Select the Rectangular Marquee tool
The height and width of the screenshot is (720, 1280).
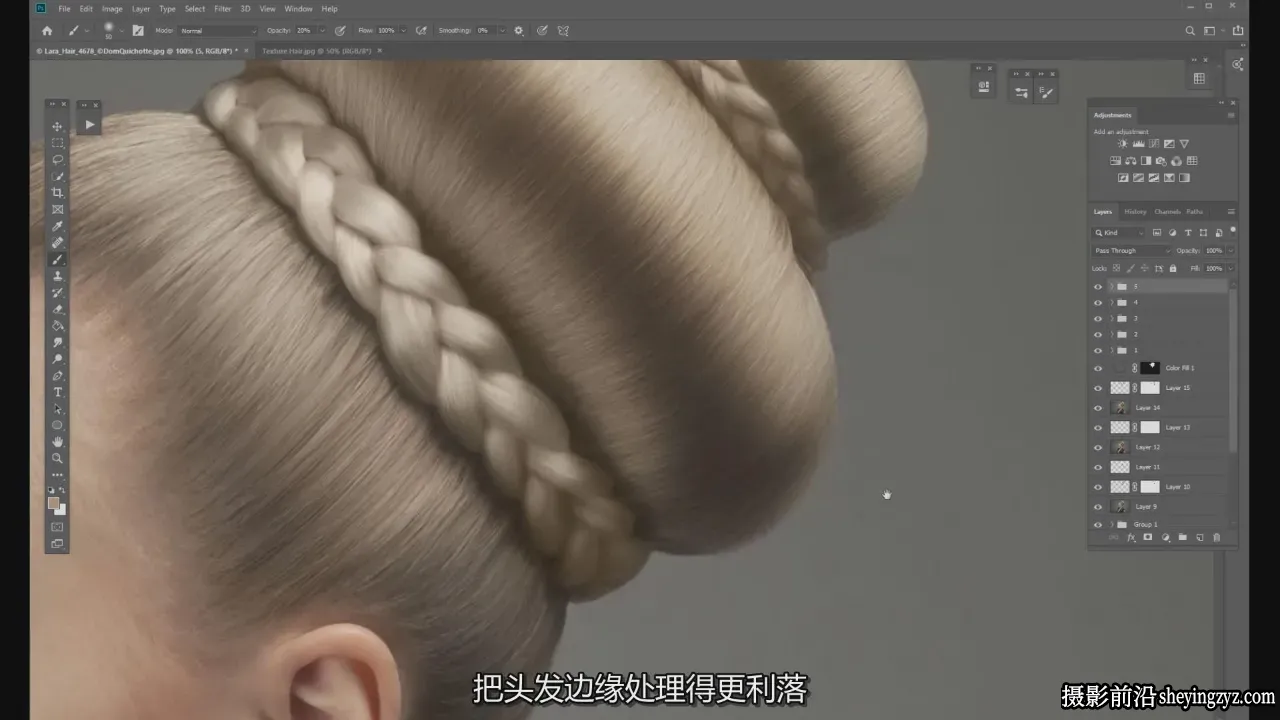pos(57,143)
